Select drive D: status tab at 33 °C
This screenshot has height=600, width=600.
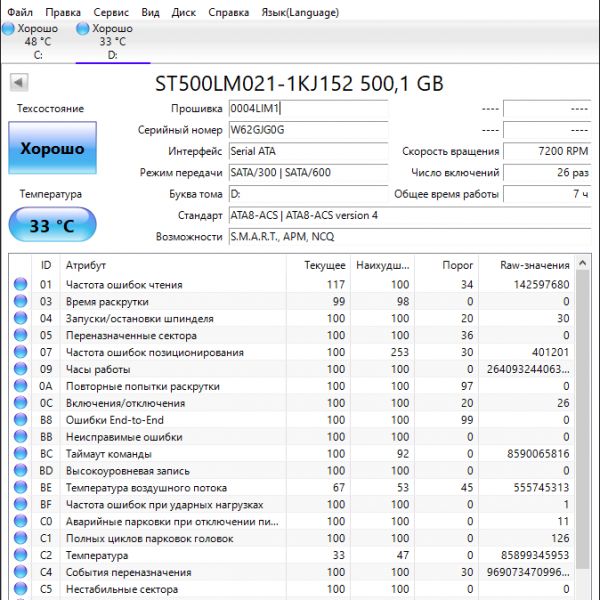(x=112, y=41)
